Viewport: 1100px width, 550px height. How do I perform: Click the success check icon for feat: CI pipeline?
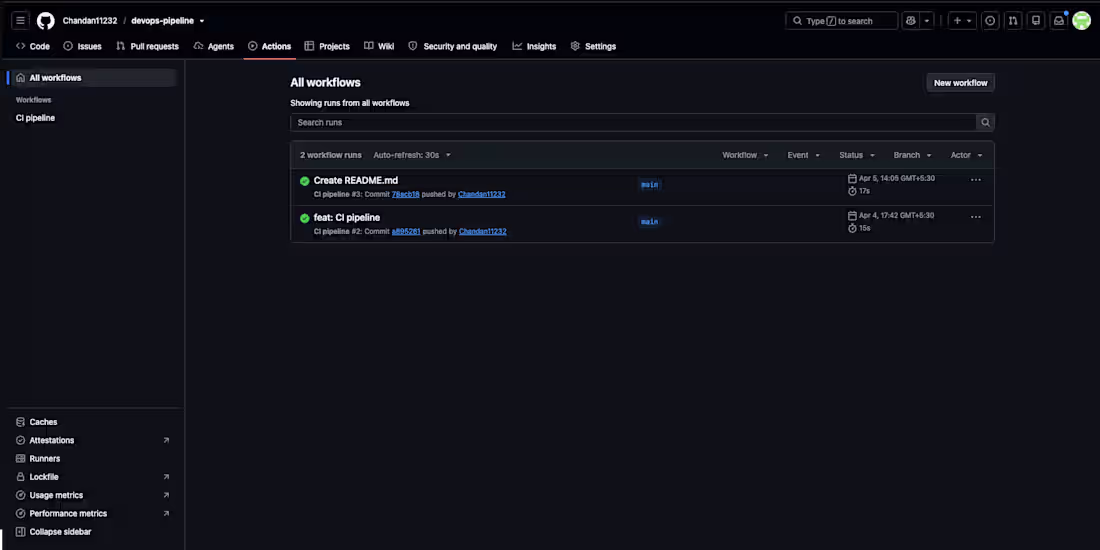304,218
